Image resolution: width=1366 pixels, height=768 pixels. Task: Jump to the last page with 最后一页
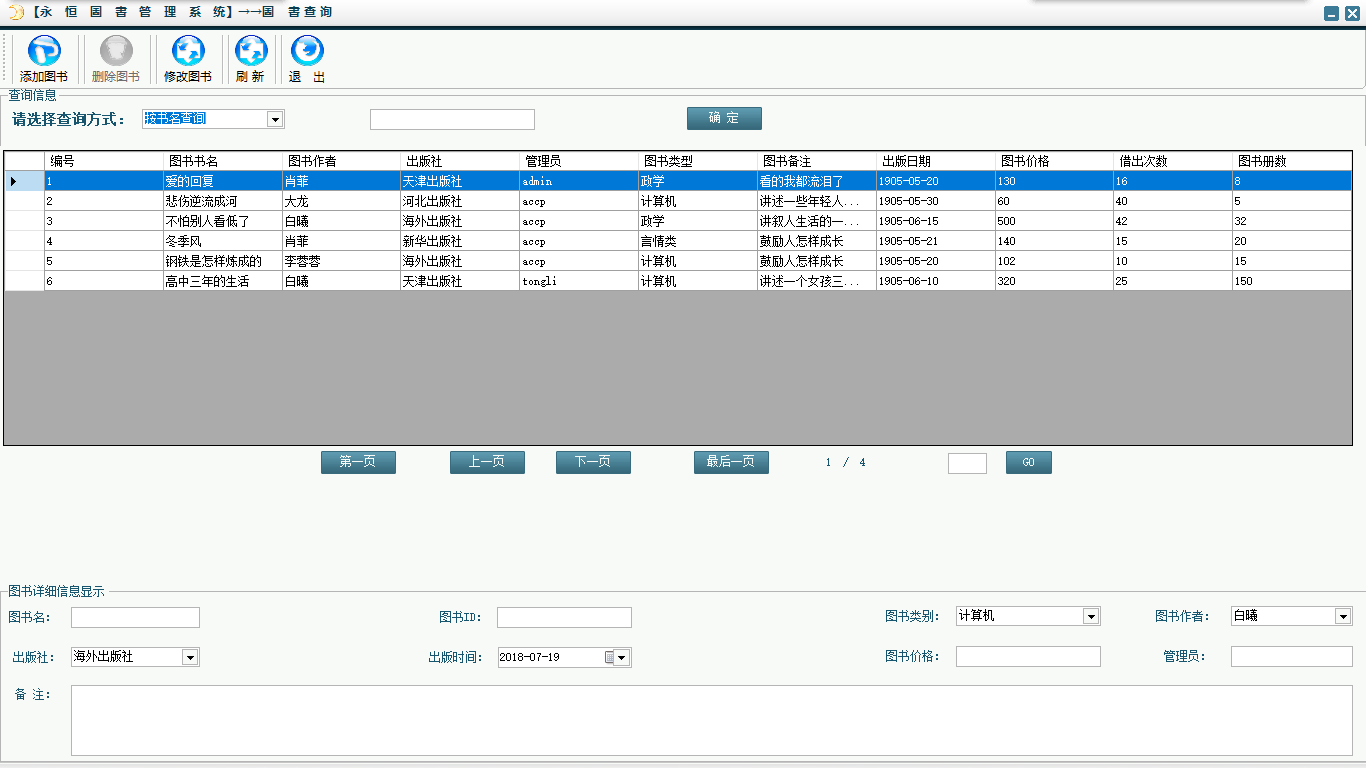731,462
